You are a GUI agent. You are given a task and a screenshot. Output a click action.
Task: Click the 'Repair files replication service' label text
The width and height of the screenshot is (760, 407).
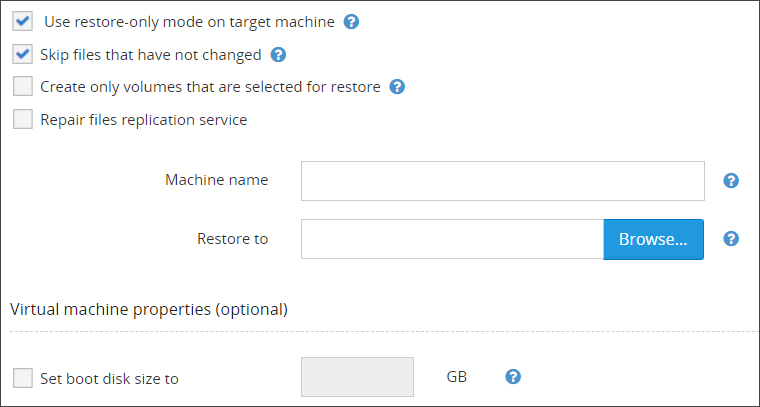coord(143,120)
